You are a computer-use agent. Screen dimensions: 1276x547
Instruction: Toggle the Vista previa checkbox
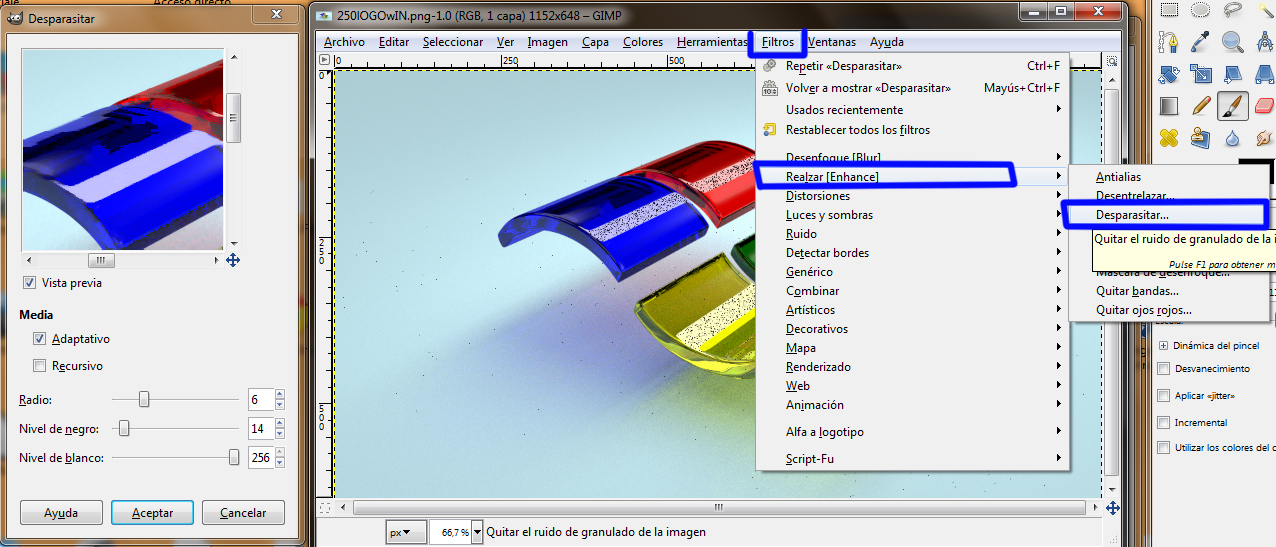(30, 283)
